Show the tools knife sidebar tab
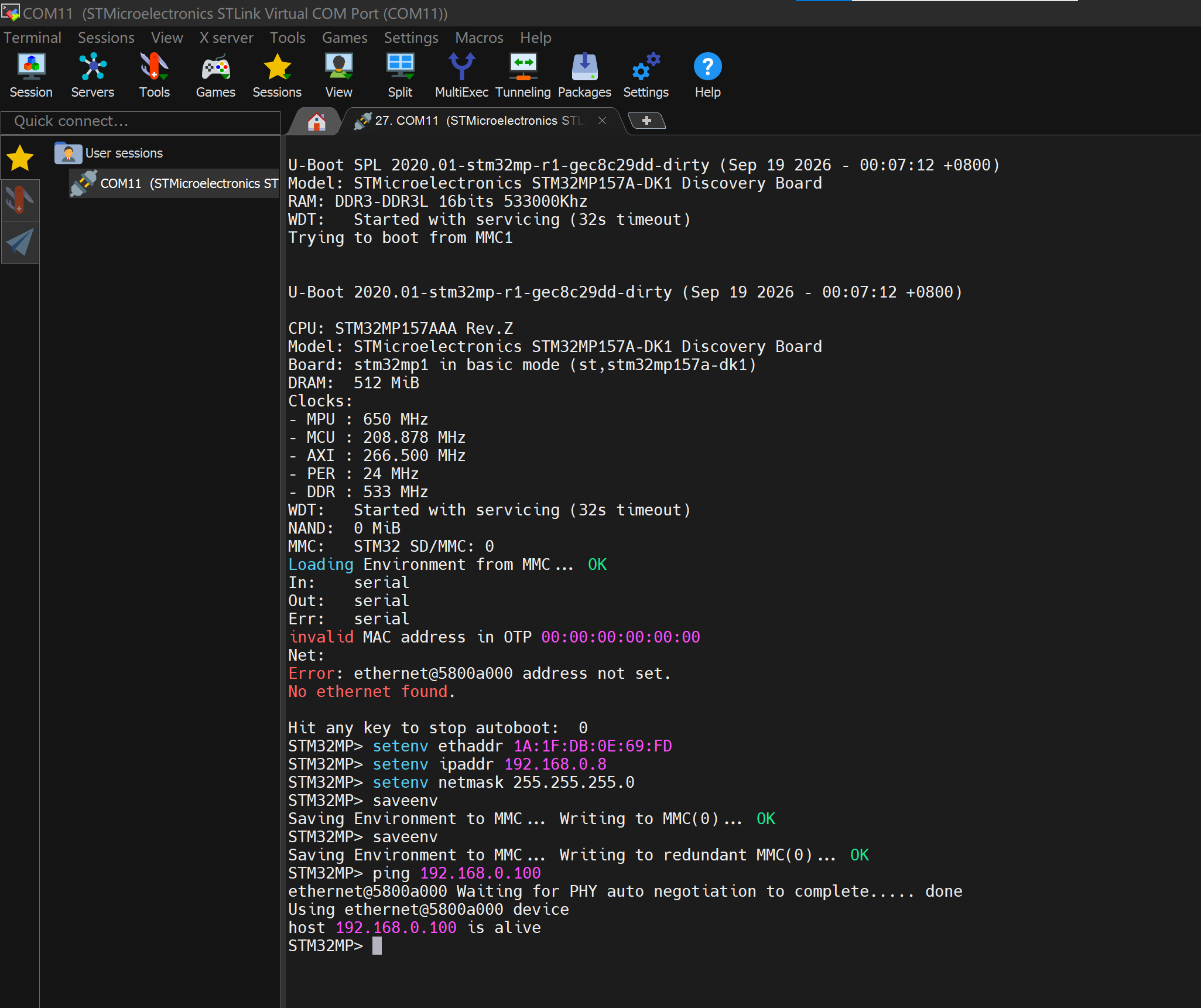1201x1008 pixels. (20, 200)
